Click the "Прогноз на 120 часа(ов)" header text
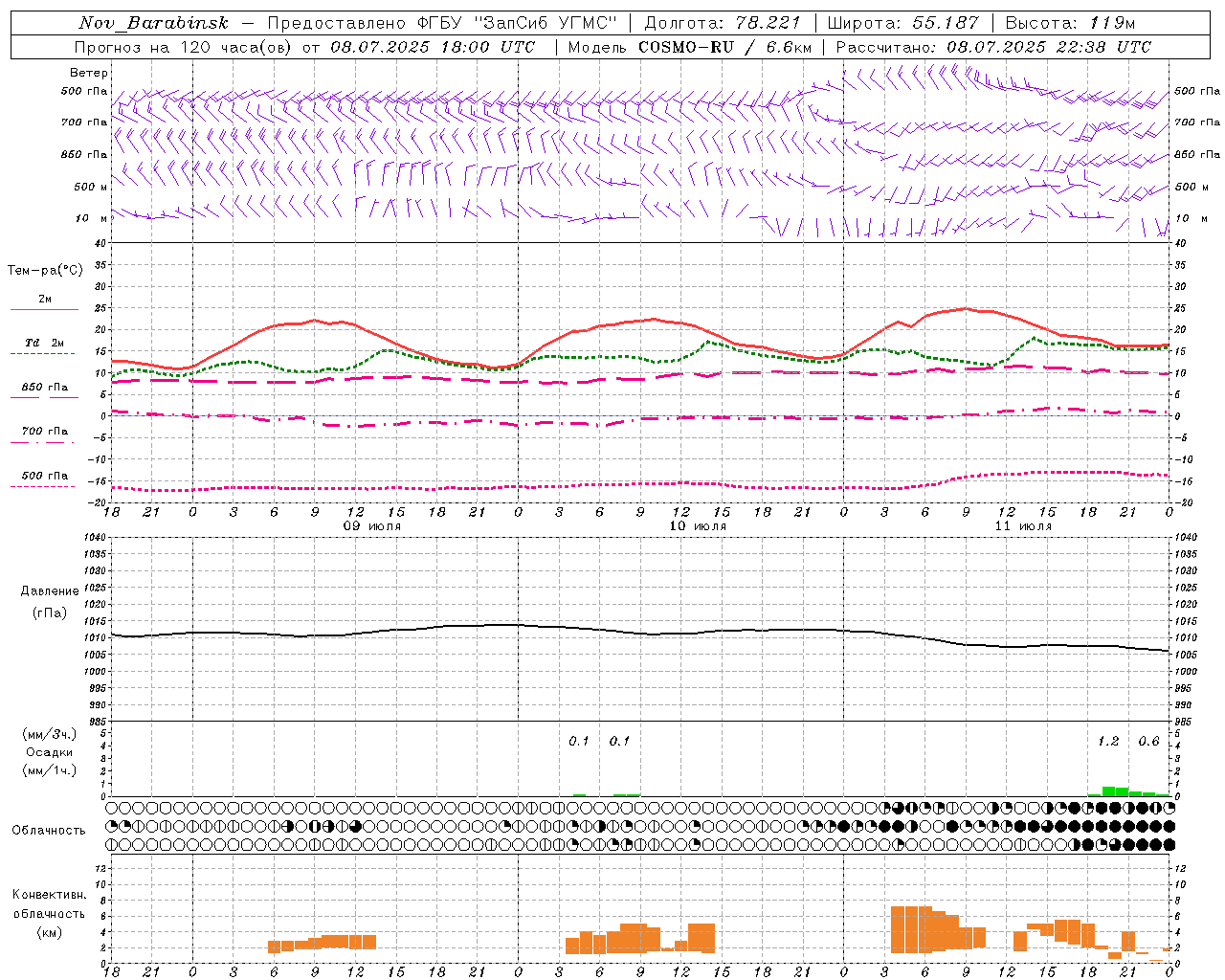This screenshot has height=980, width=1225. coord(185,47)
